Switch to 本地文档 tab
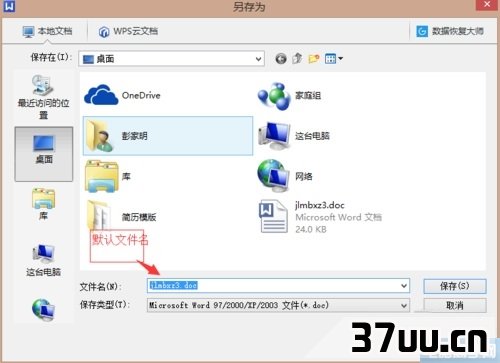The image size is (500, 363). click(x=47, y=31)
